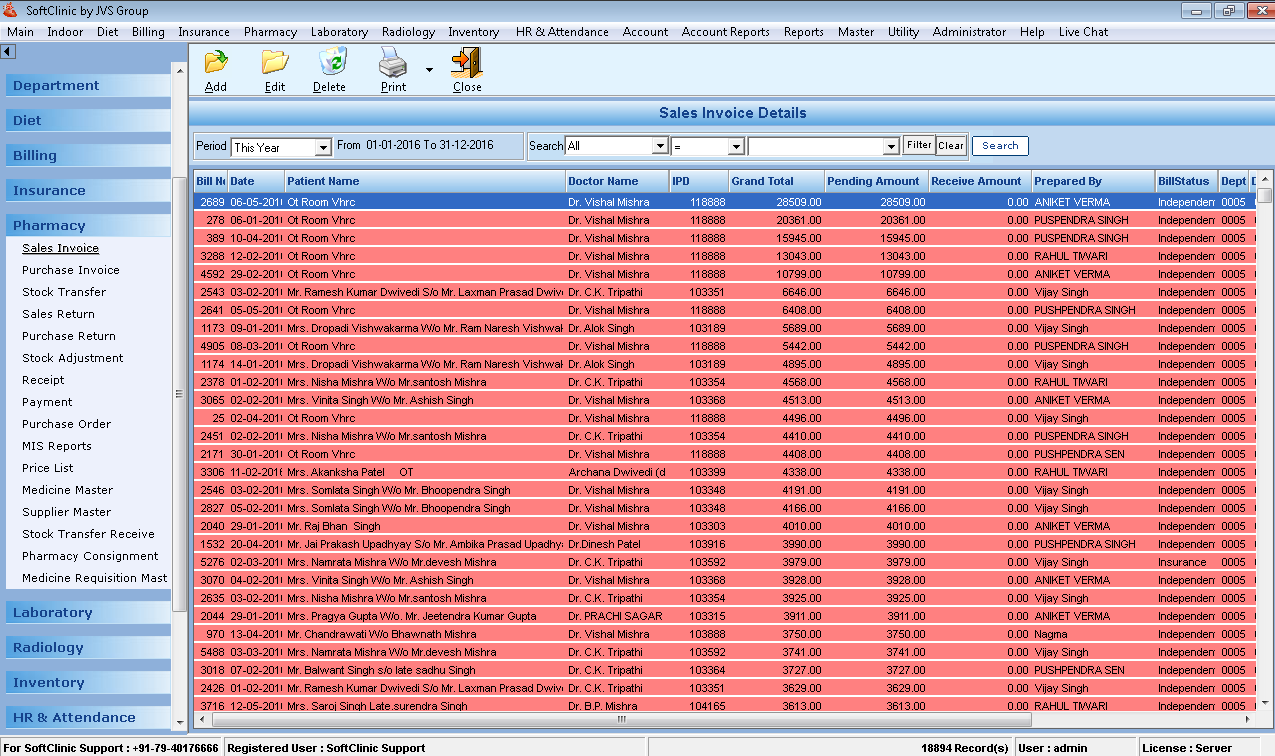Open the Print options dropdown arrow
The width and height of the screenshot is (1275, 756).
coord(429,70)
